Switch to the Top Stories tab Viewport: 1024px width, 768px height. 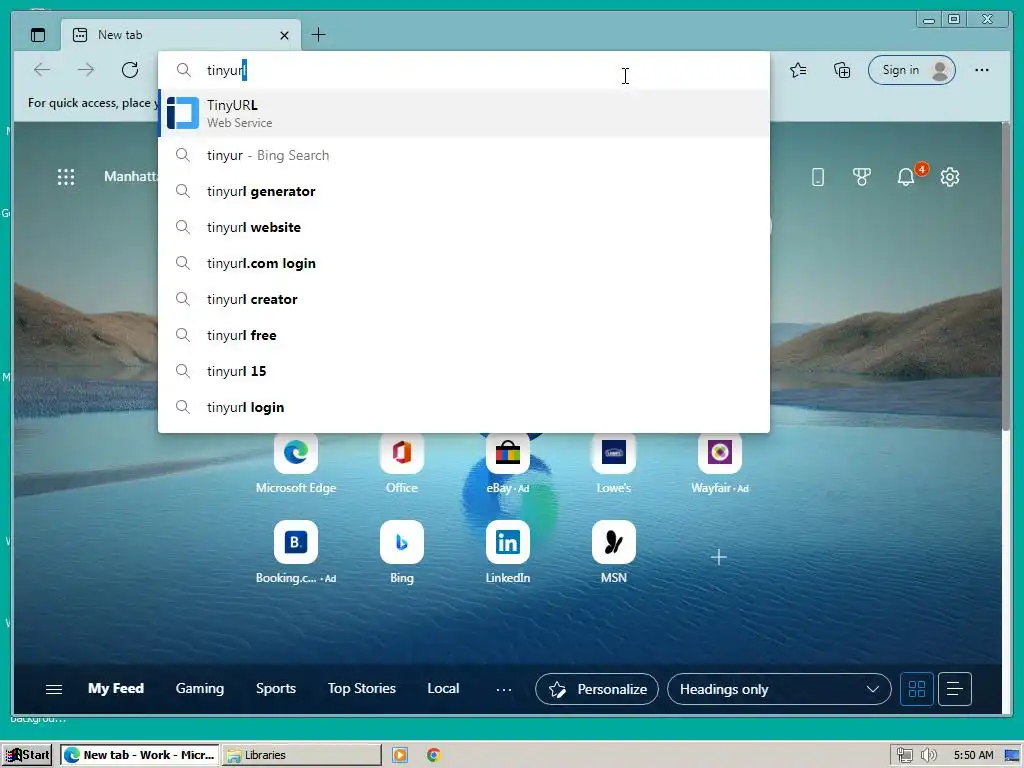[362, 688]
